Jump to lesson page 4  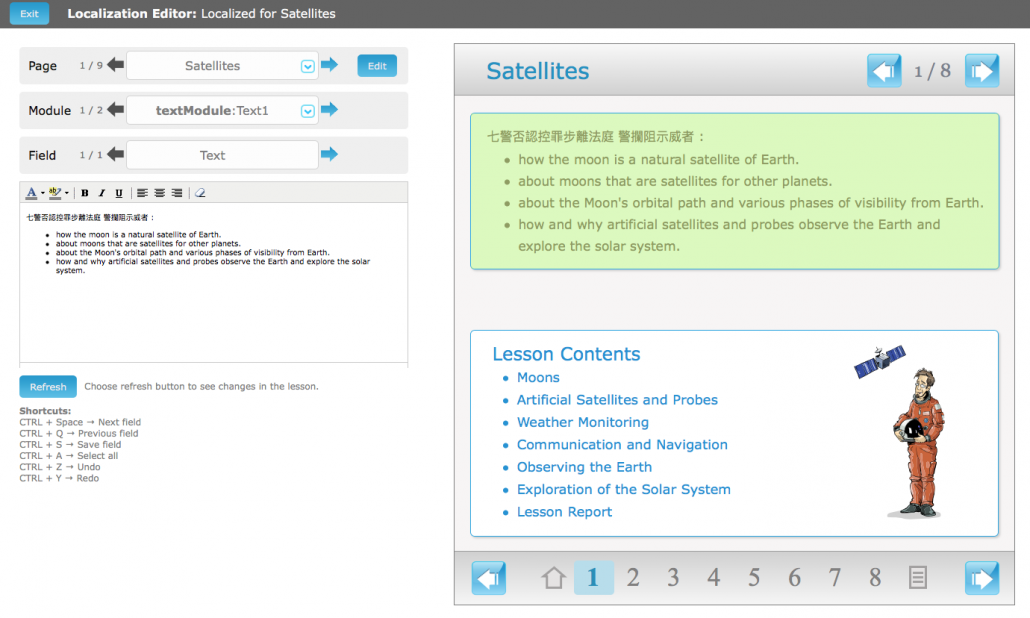[713, 578]
